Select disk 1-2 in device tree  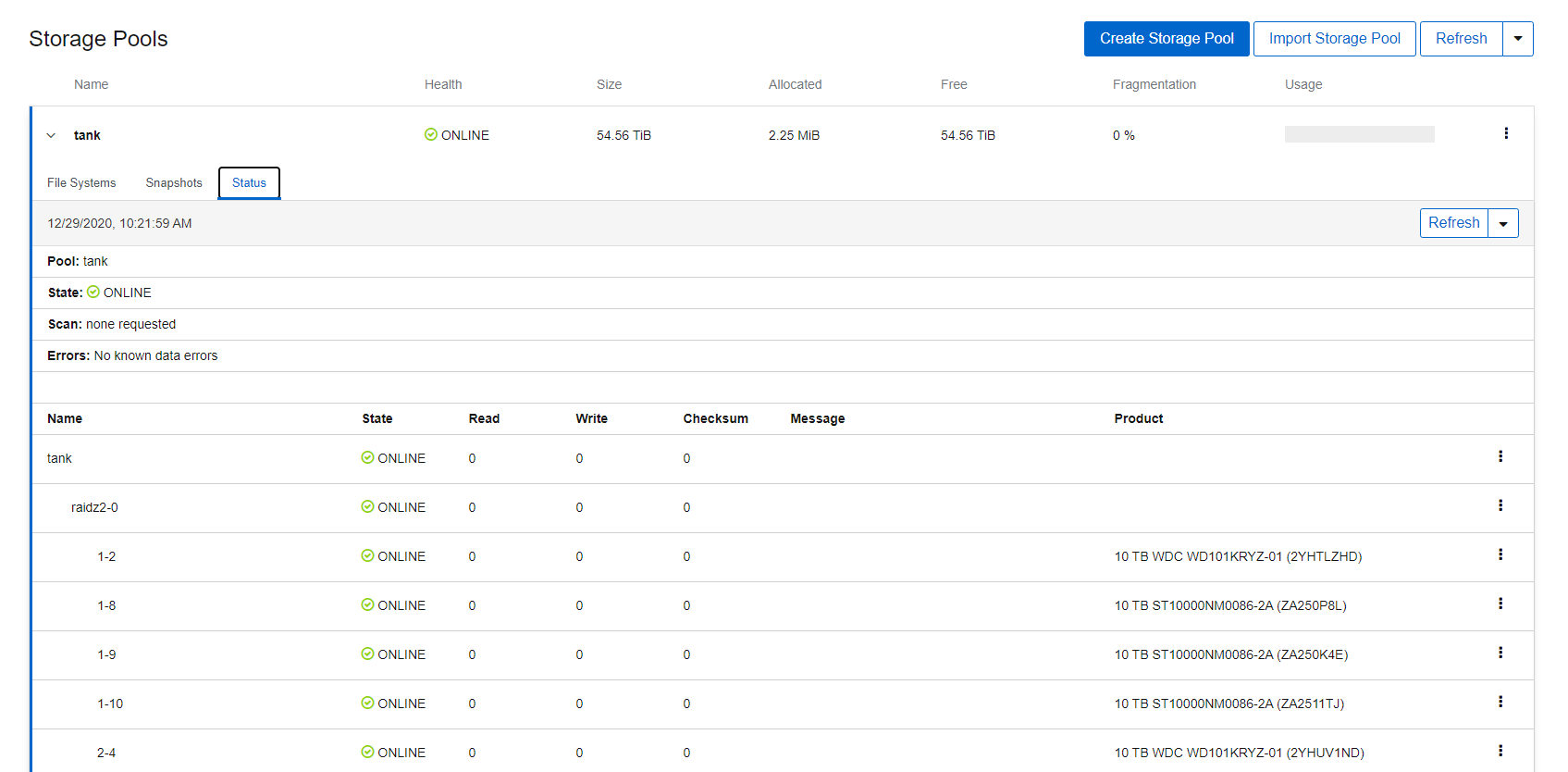[x=106, y=556]
